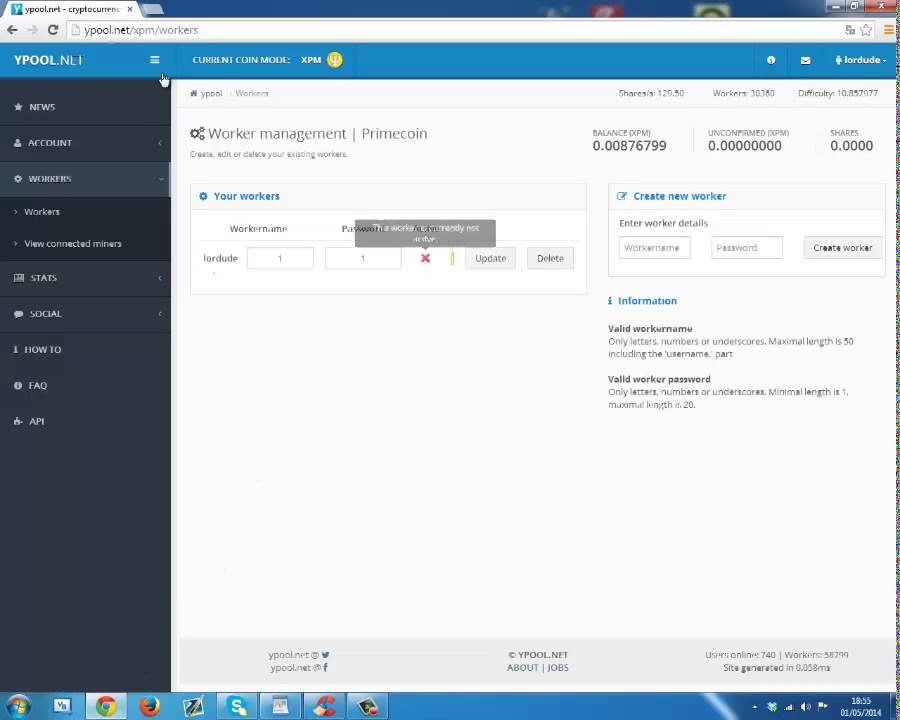
Task: Click the taskbar volume icon
Action: pyautogui.click(x=806, y=707)
